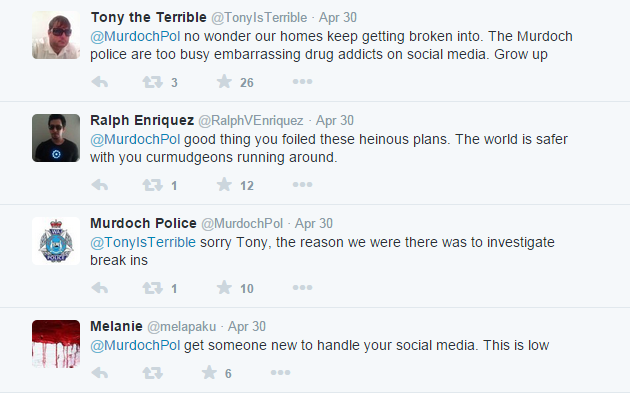Viewport: 630px width, 393px height.
Task: Open more options on Tony the Terrible's tweet
Action: click(x=302, y=82)
